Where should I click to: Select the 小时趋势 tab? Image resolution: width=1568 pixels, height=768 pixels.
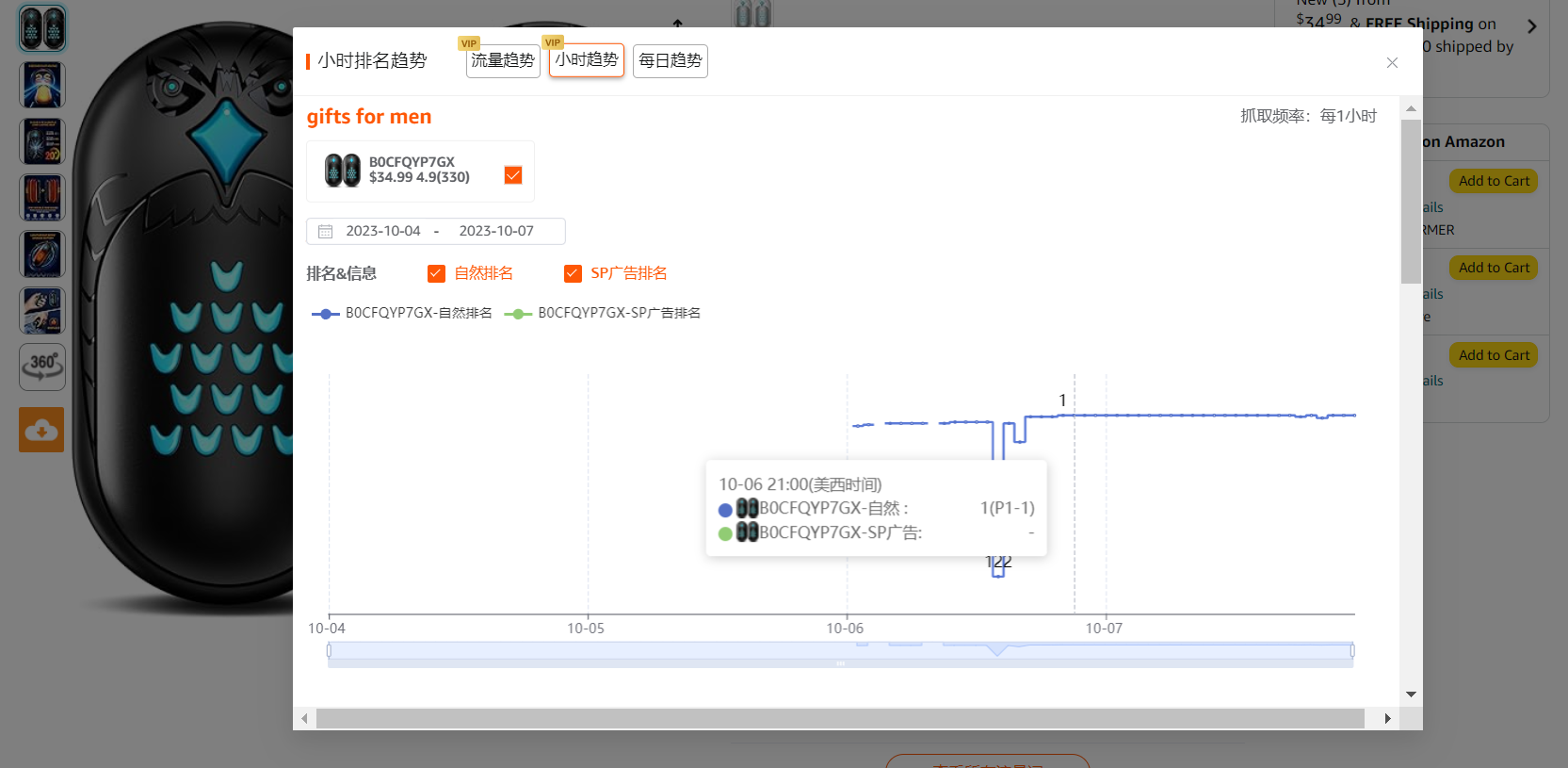[587, 60]
